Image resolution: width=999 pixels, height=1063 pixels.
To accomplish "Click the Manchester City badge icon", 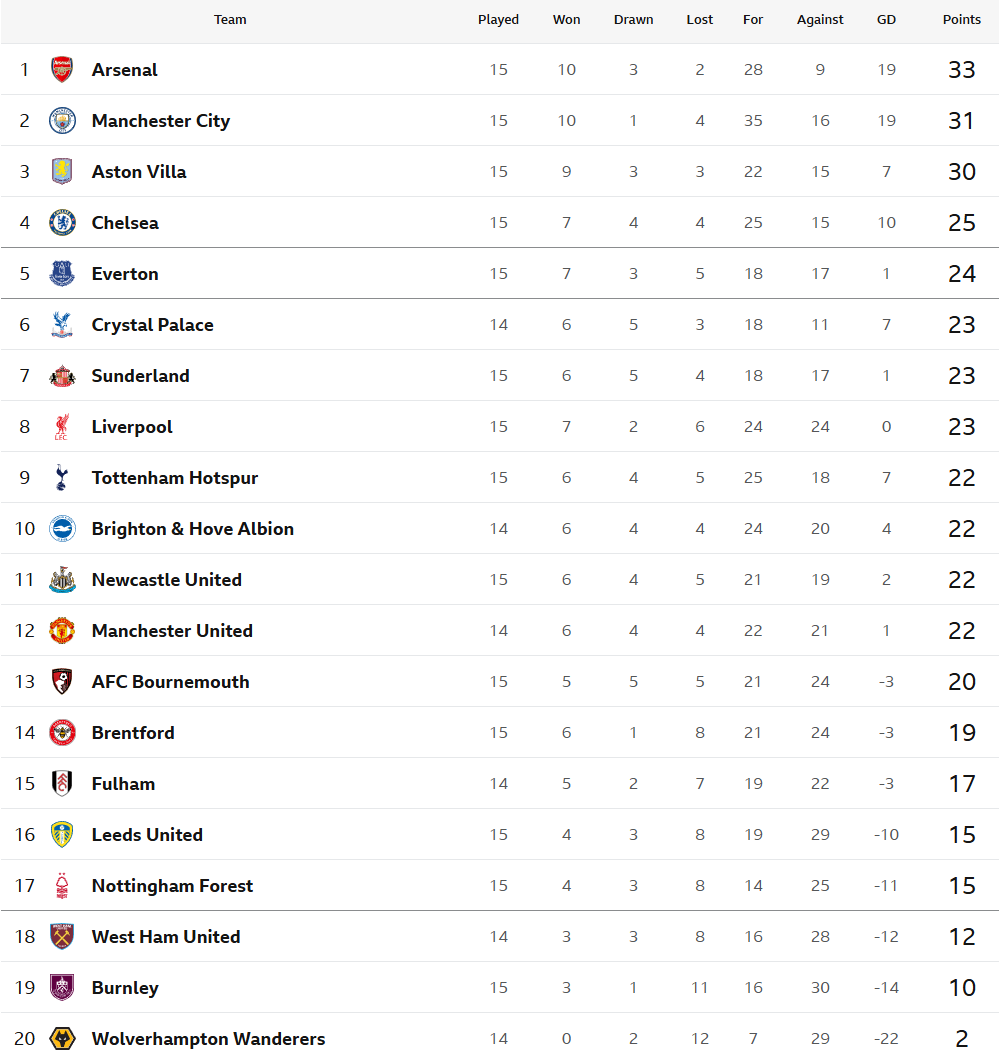I will tap(62, 120).
